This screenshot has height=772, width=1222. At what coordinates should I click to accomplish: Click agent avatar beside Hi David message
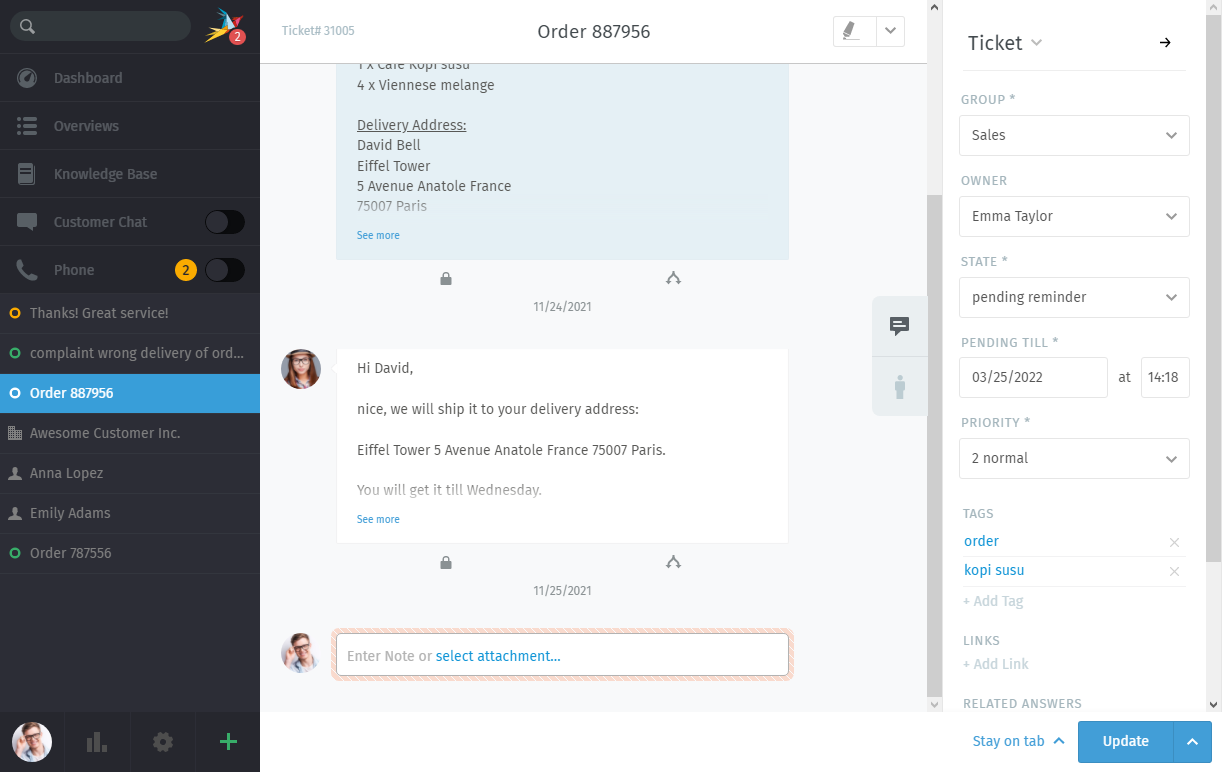click(301, 369)
